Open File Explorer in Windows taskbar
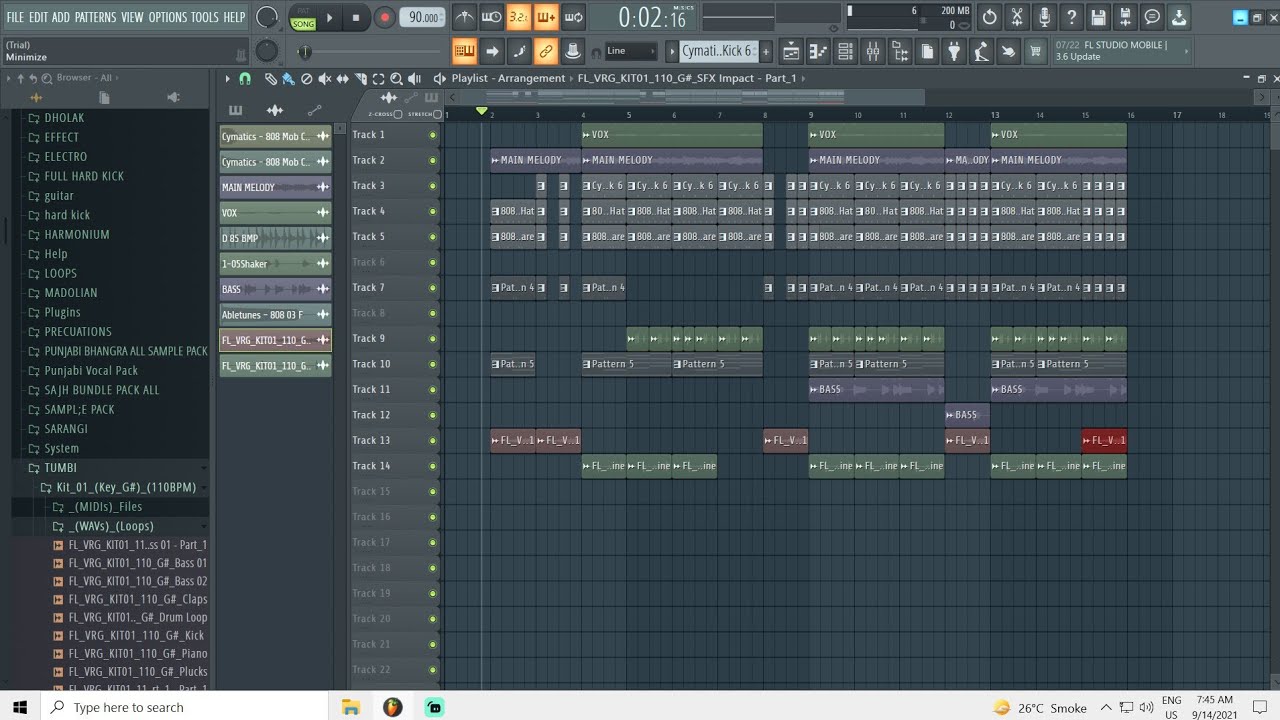Image resolution: width=1280 pixels, height=720 pixels. click(351, 707)
